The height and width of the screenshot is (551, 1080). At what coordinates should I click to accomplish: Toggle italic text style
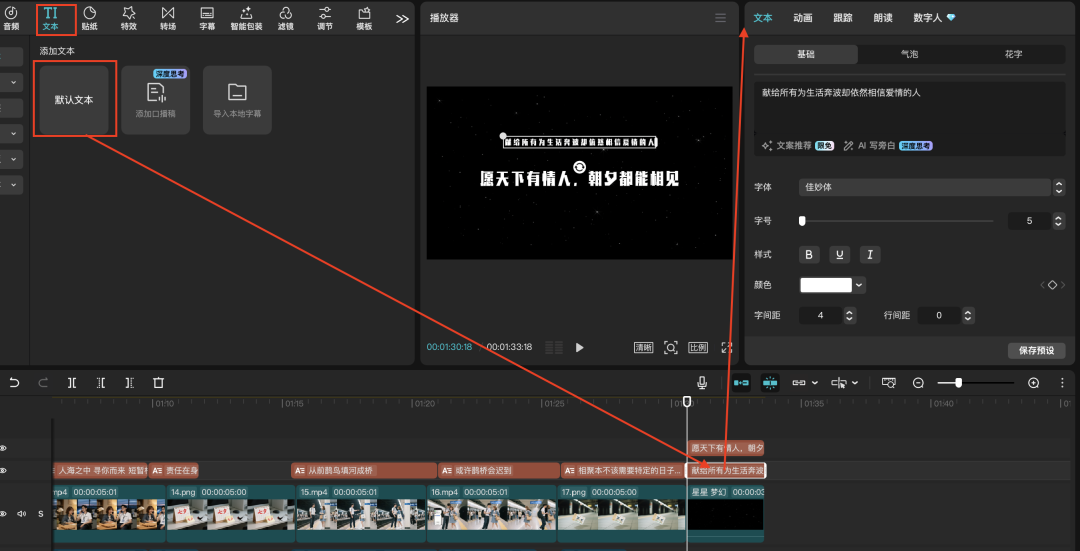point(870,255)
